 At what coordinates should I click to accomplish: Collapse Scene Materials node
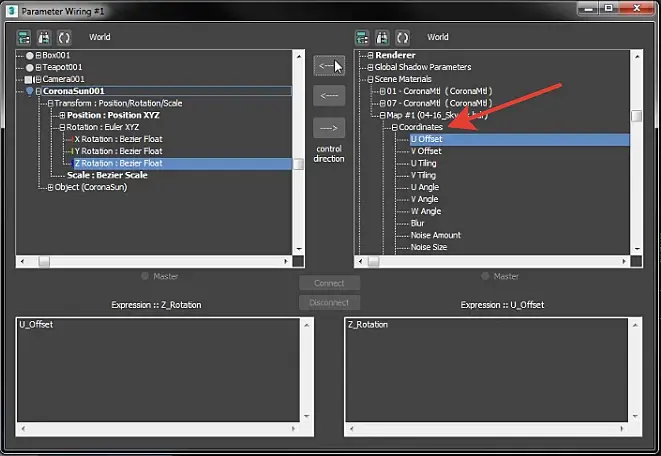(x=370, y=79)
